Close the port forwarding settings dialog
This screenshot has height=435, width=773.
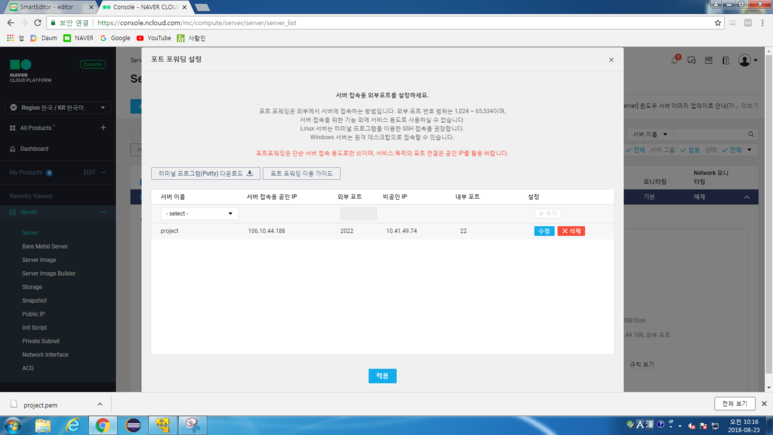(611, 60)
